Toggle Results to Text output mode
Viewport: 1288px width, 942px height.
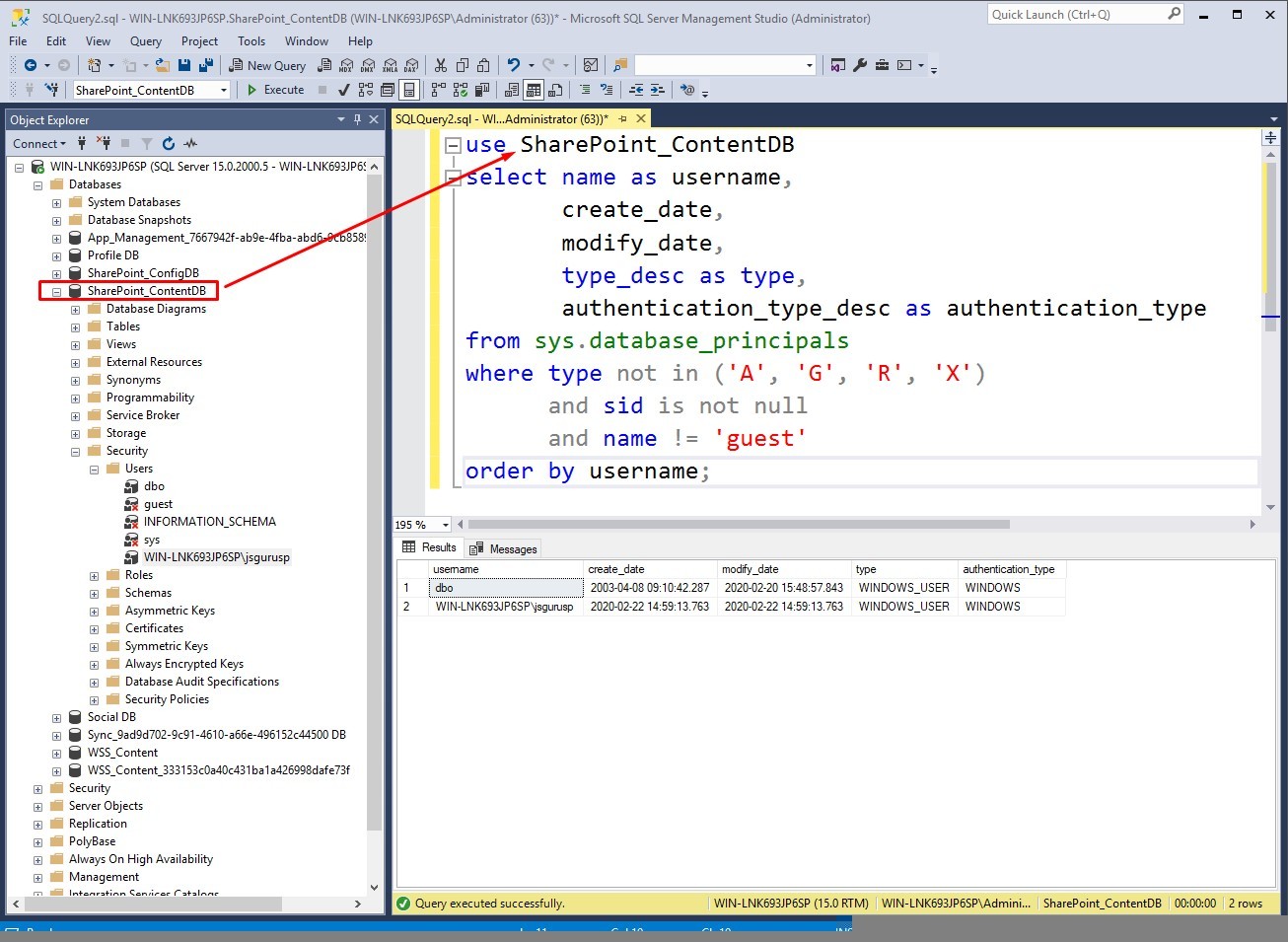pyautogui.click(x=512, y=90)
